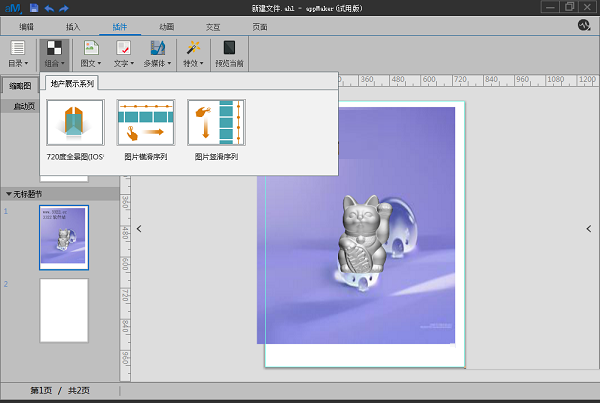
Task: Open the 目录 dropdown
Action: pos(17,53)
